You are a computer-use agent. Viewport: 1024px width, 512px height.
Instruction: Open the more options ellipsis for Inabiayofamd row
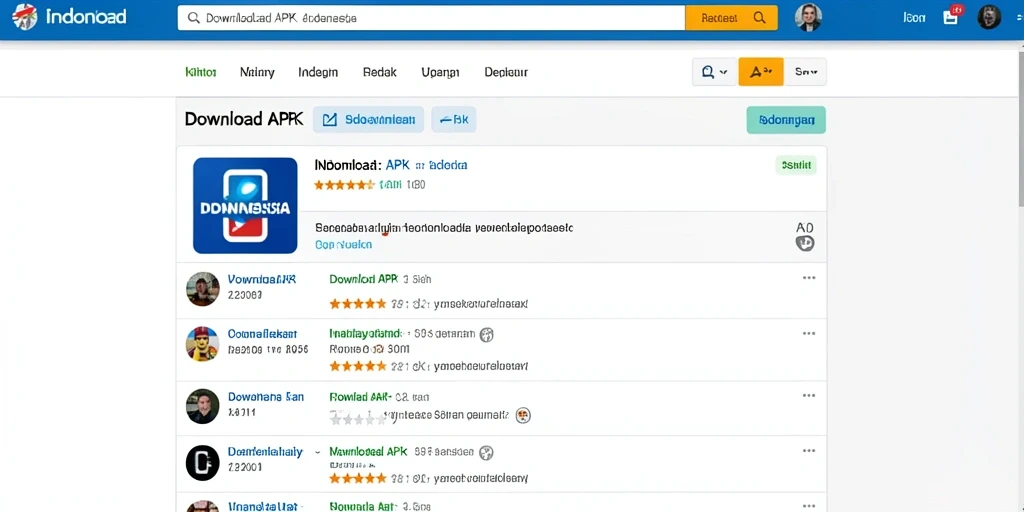pyautogui.click(x=809, y=334)
